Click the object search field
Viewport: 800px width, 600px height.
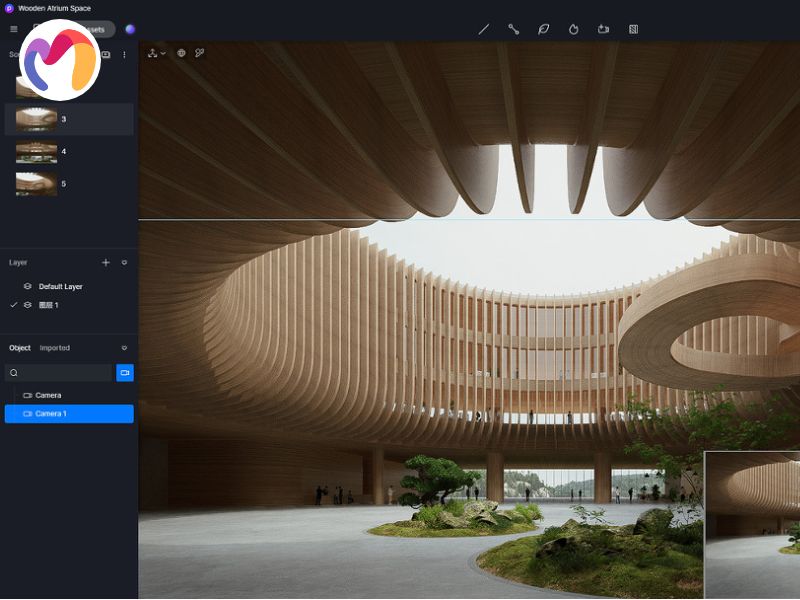[x=60, y=373]
